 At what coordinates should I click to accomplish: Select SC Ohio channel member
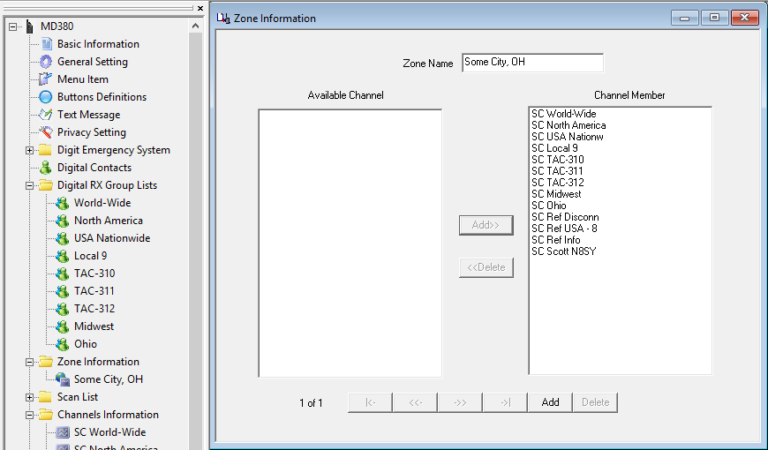click(549, 206)
